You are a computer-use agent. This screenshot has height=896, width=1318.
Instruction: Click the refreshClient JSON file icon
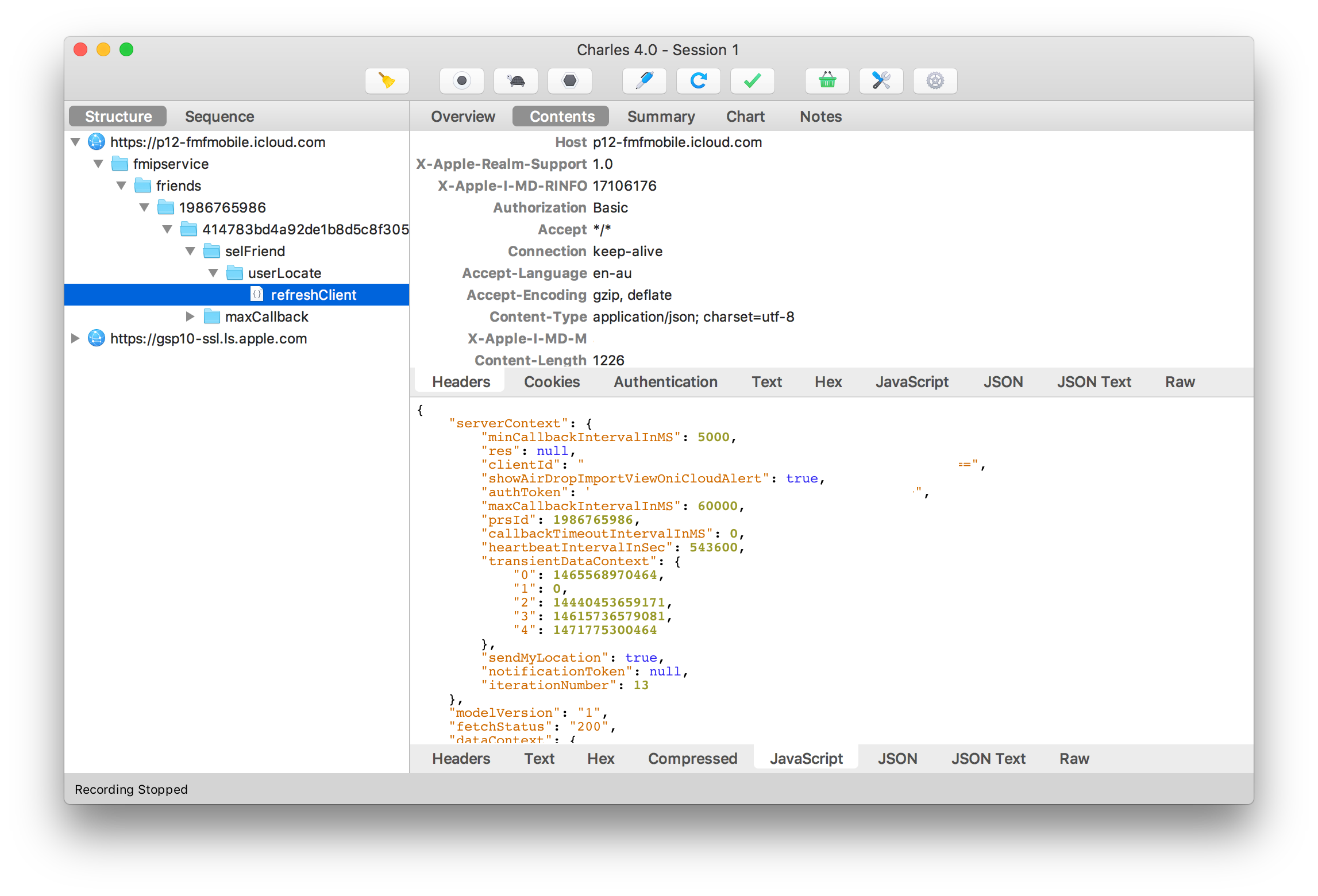point(257,295)
